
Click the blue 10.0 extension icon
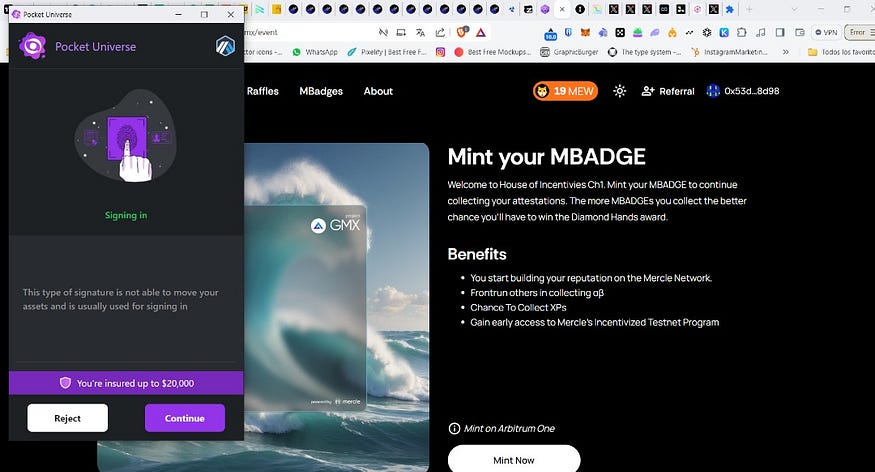click(551, 33)
